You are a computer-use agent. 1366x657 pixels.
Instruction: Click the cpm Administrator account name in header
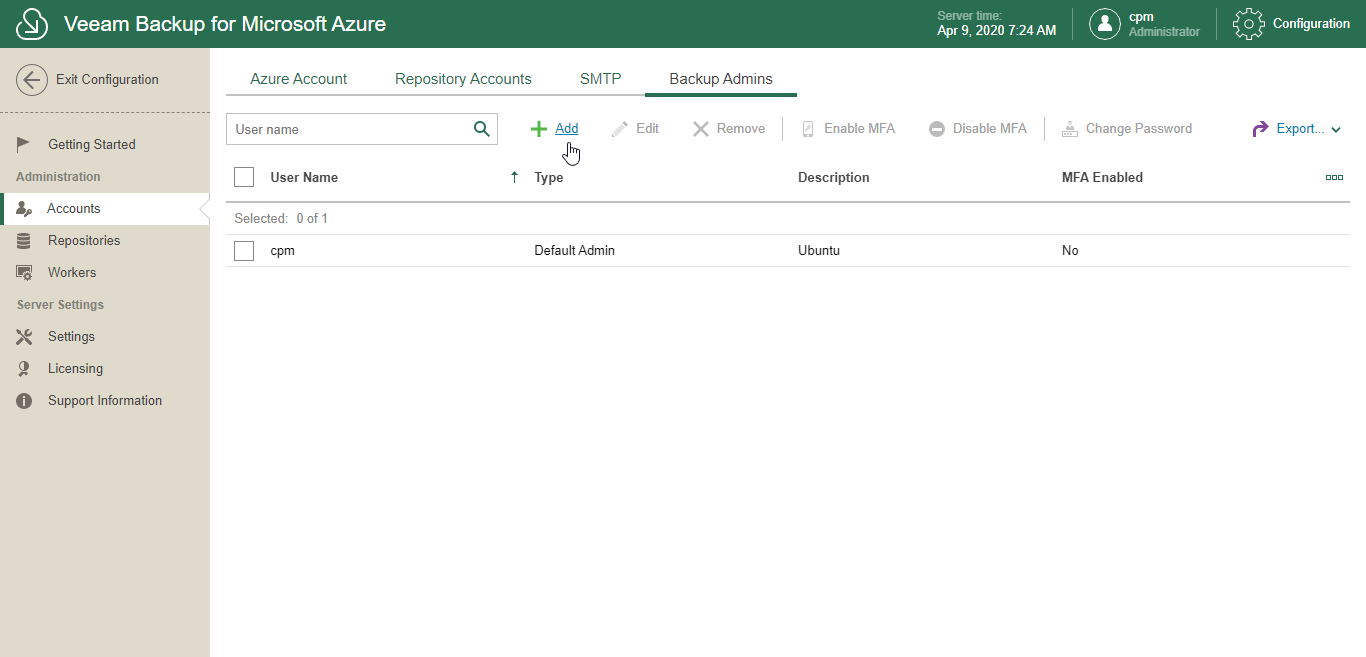click(x=1164, y=24)
